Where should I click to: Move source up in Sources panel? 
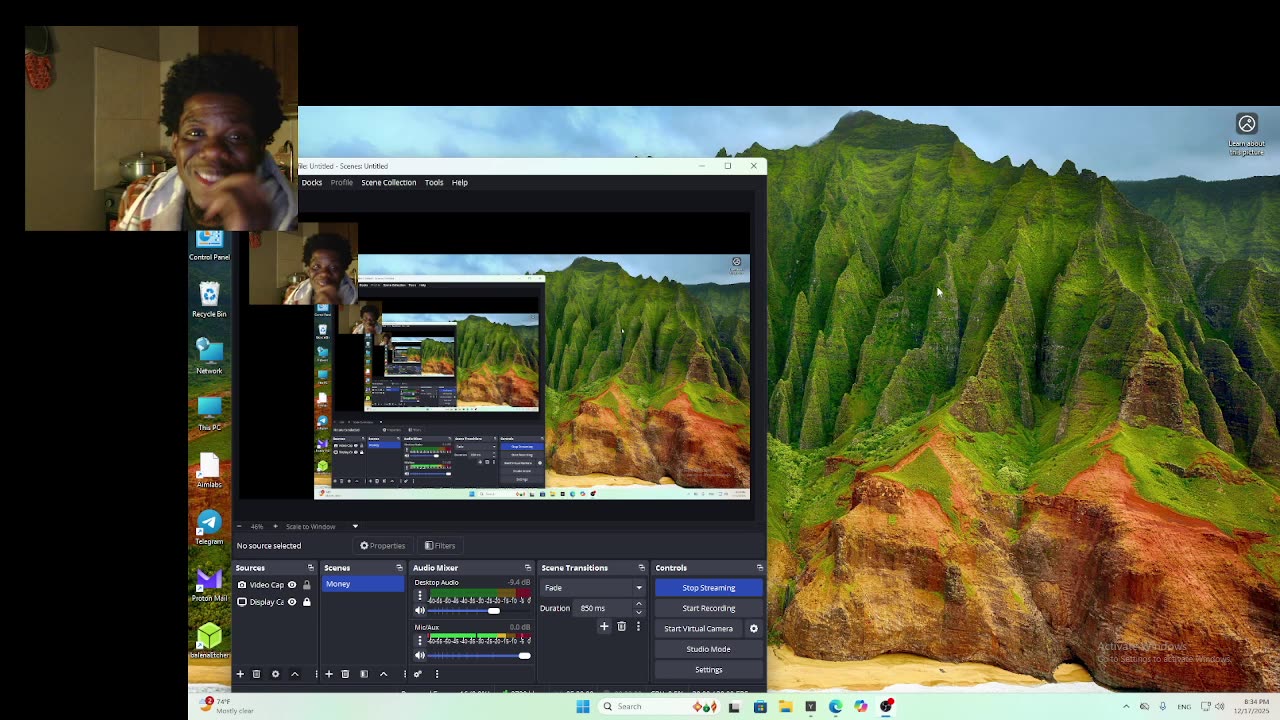point(294,674)
